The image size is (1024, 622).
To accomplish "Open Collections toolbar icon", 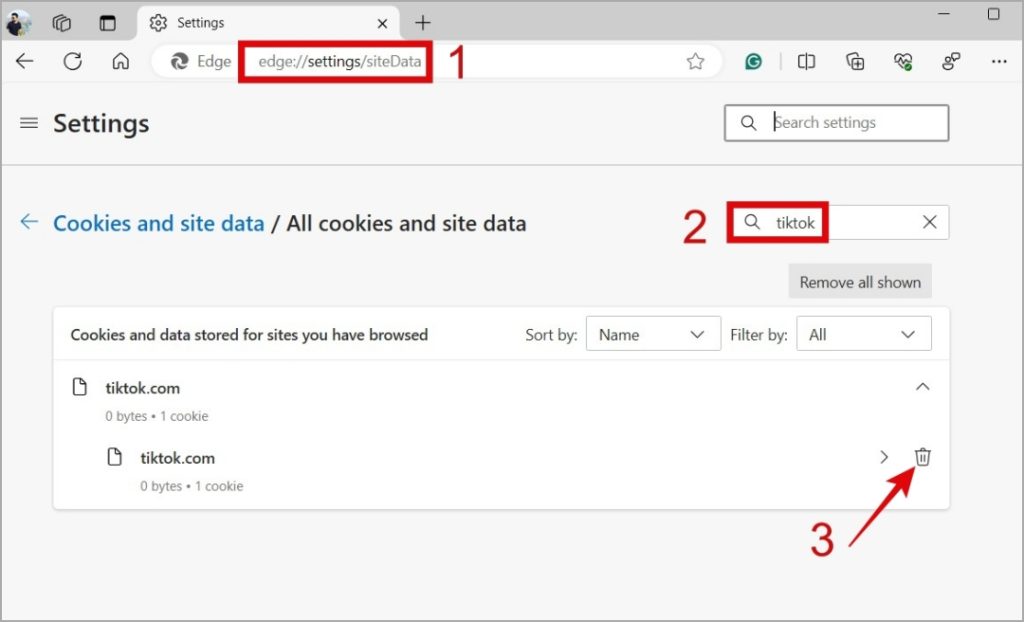I will [855, 61].
